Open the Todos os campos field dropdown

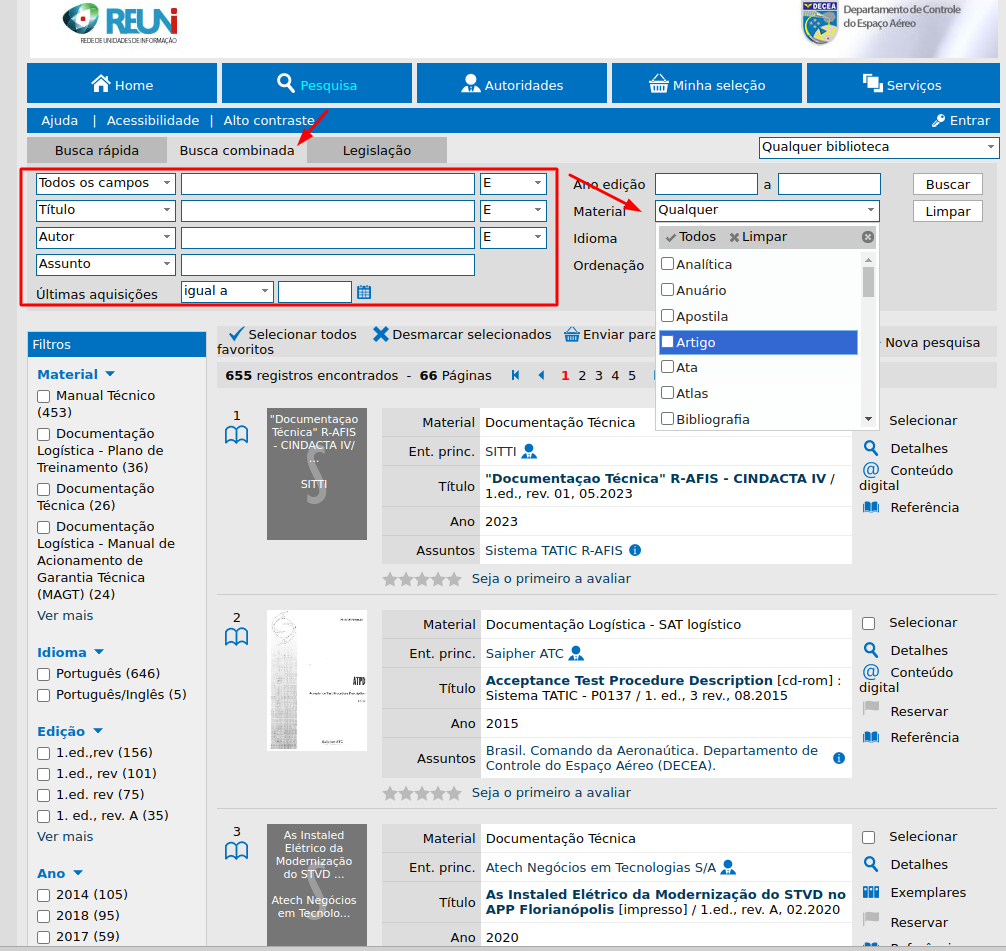tap(106, 184)
